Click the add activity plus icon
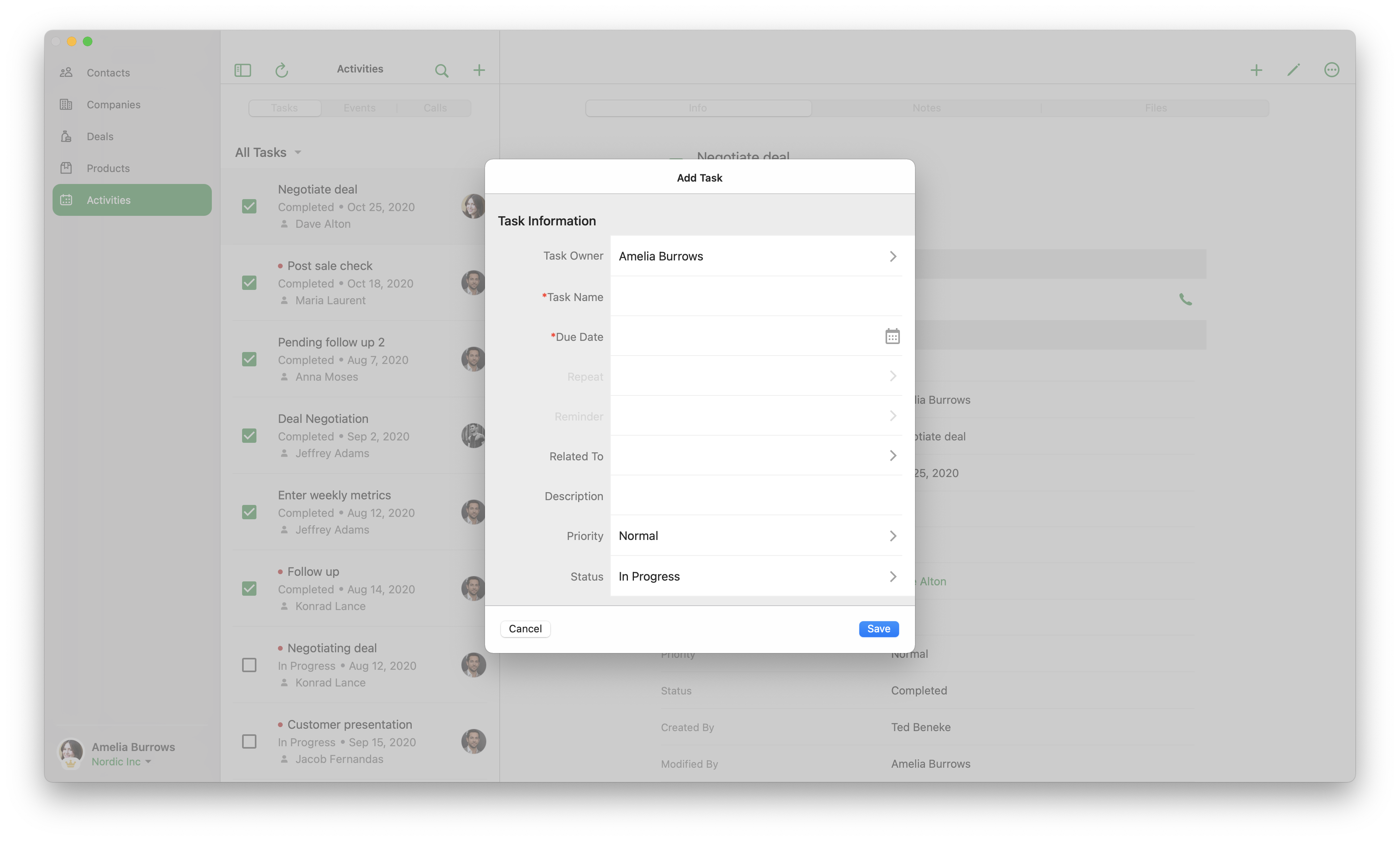The height and width of the screenshot is (841, 1400). click(479, 70)
